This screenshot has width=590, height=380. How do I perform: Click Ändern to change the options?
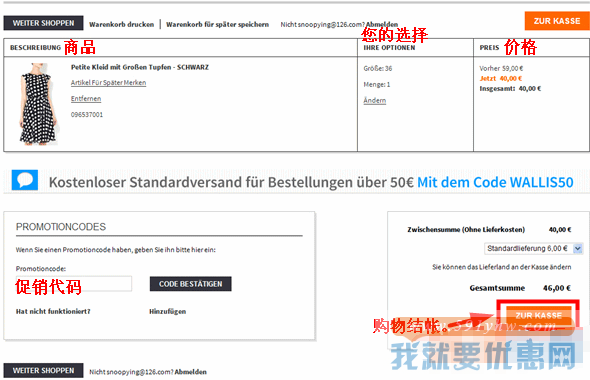coord(374,100)
